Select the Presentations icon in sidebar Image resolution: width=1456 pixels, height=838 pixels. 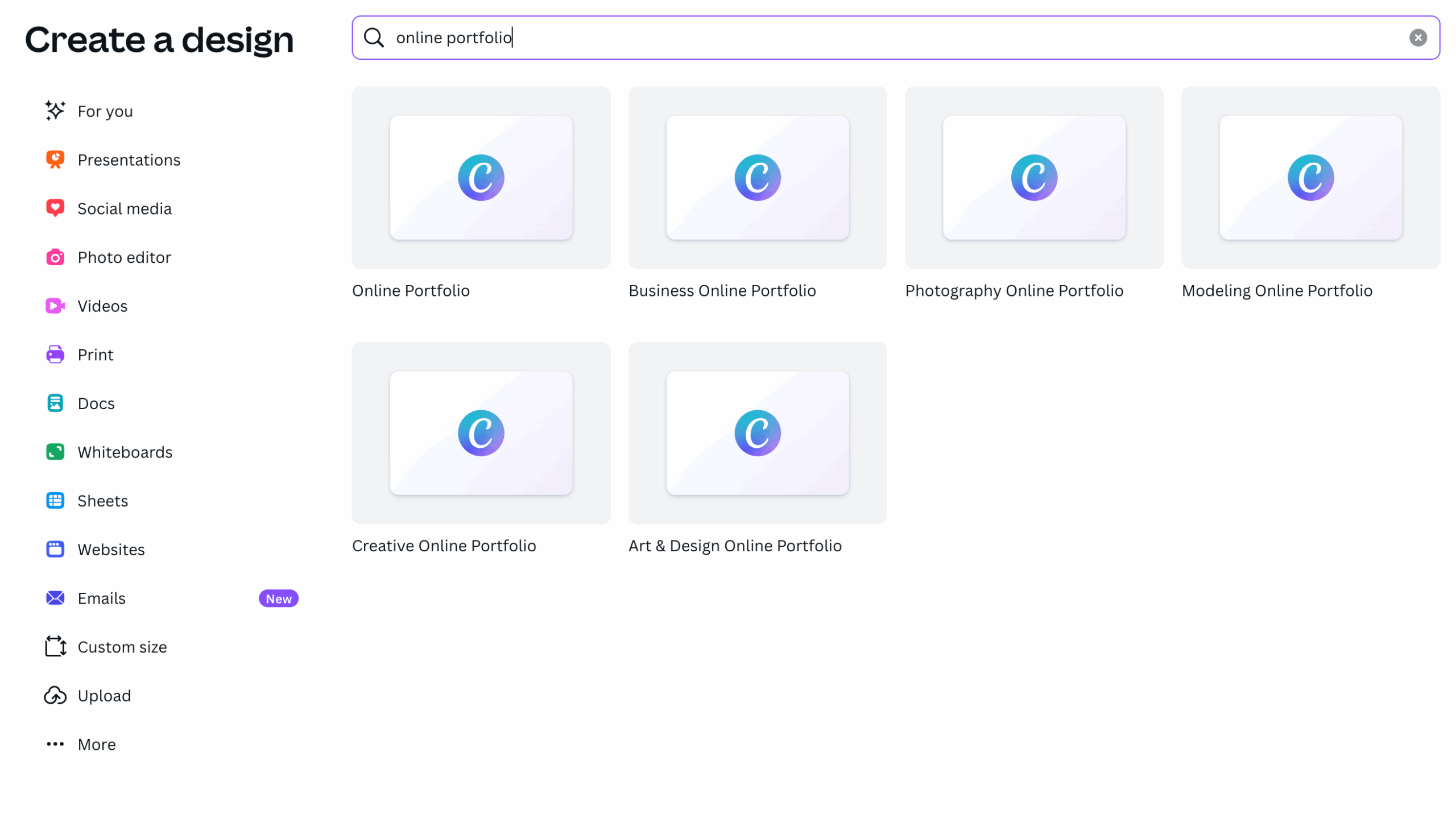[x=55, y=159]
